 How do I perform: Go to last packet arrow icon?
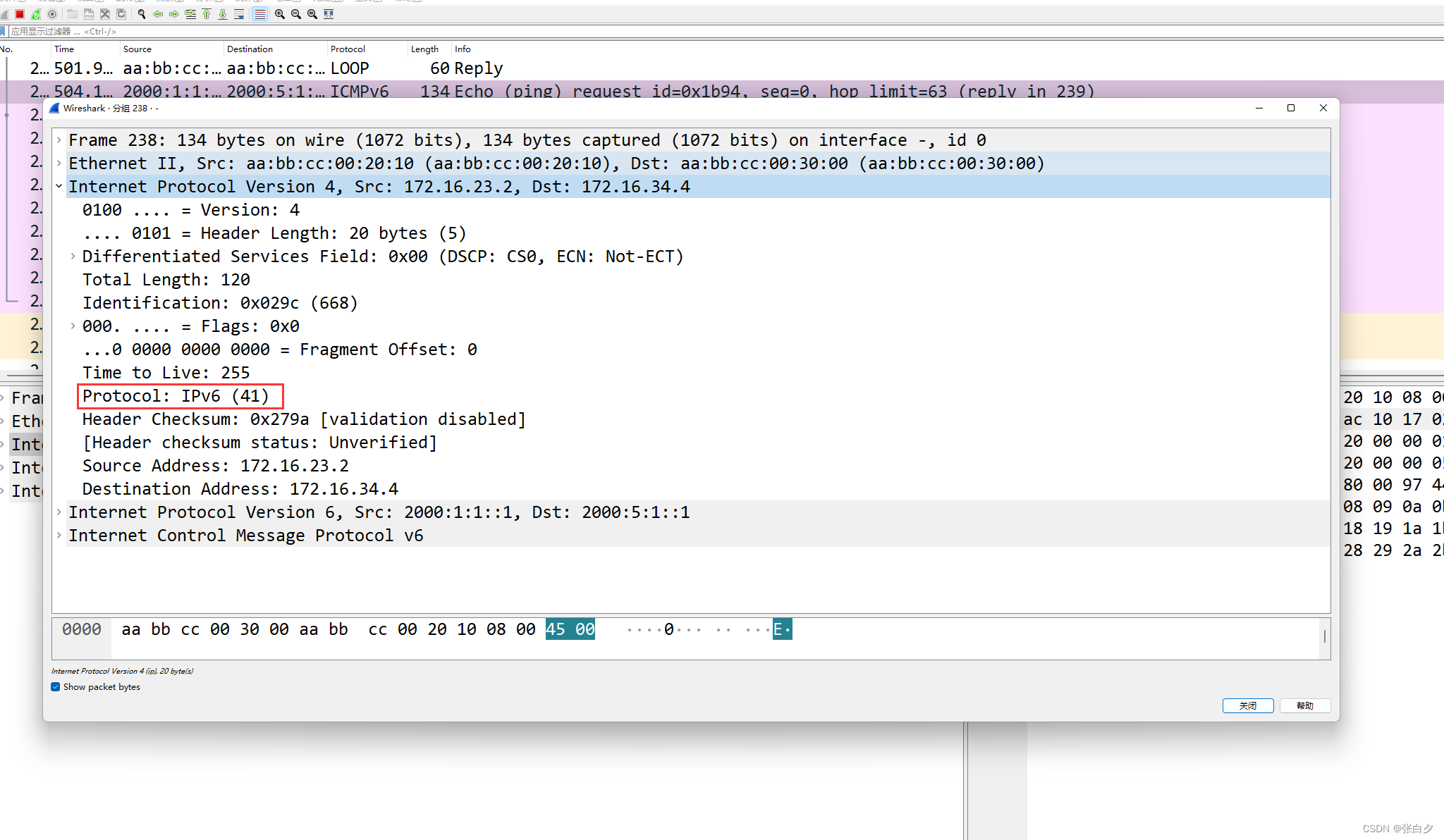tap(223, 14)
